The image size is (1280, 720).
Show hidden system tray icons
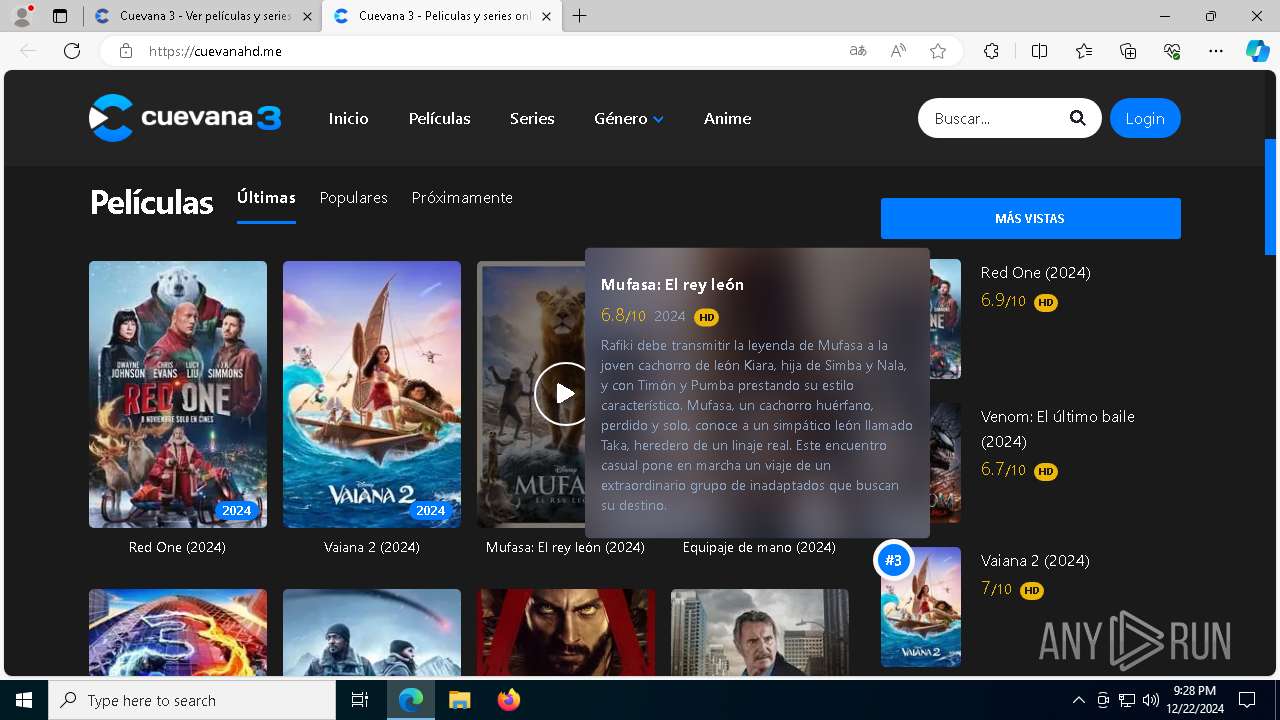1078,700
